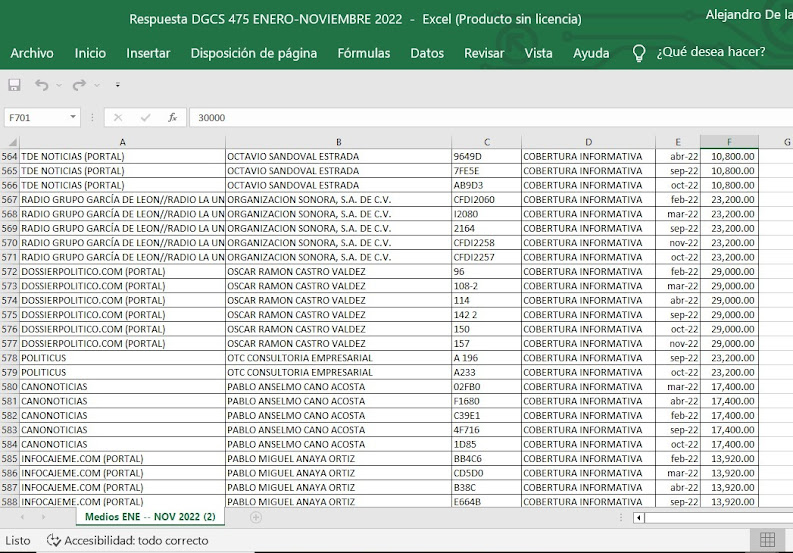Click 'OTC CONSULTORIA EMPRESARIAL' in row 579
Image resolution: width=793 pixels, height=553 pixels.
click(x=338, y=372)
